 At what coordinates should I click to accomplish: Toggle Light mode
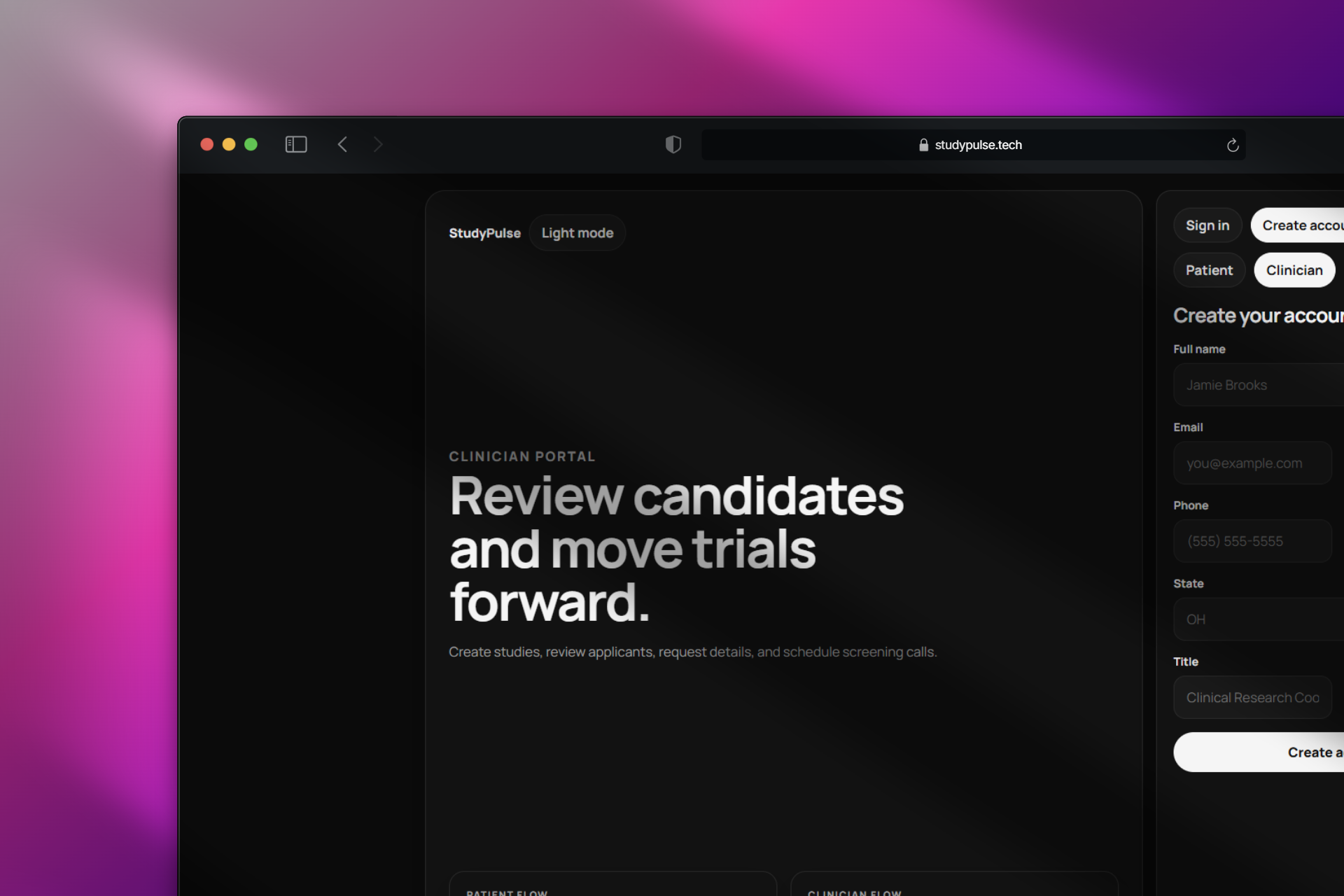point(577,233)
